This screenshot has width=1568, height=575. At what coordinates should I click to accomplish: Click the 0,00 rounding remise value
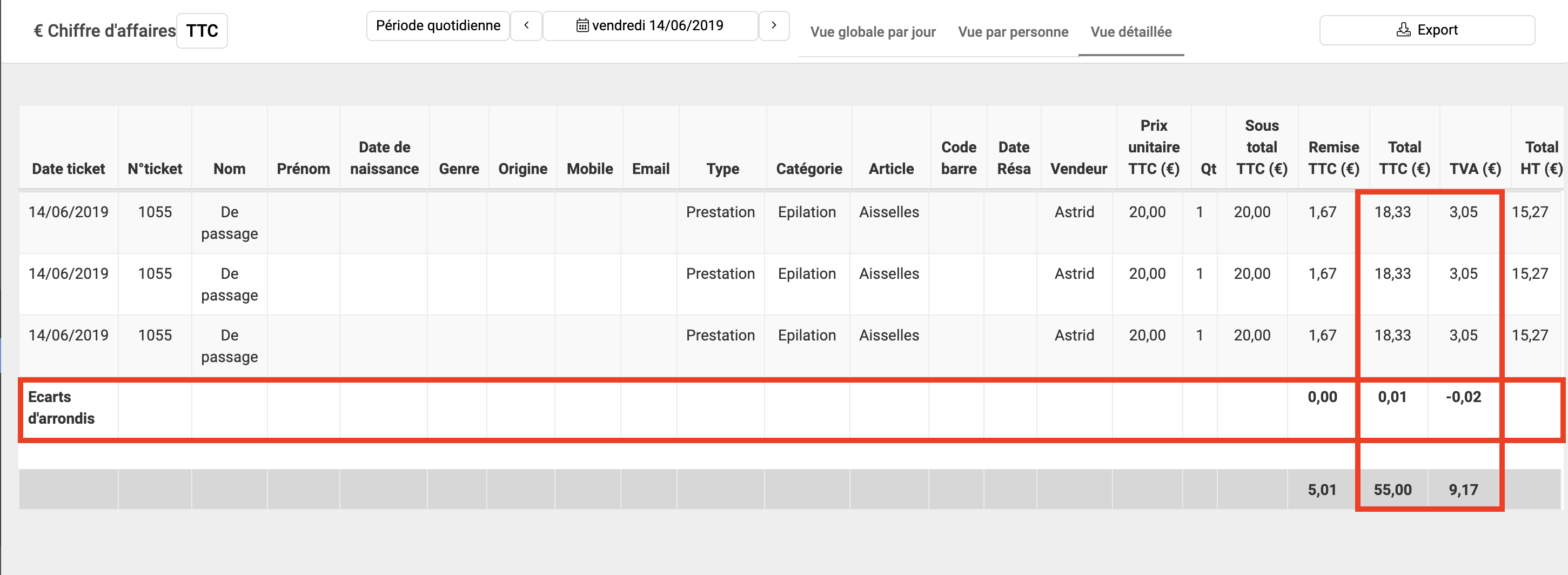pyautogui.click(x=1322, y=397)
